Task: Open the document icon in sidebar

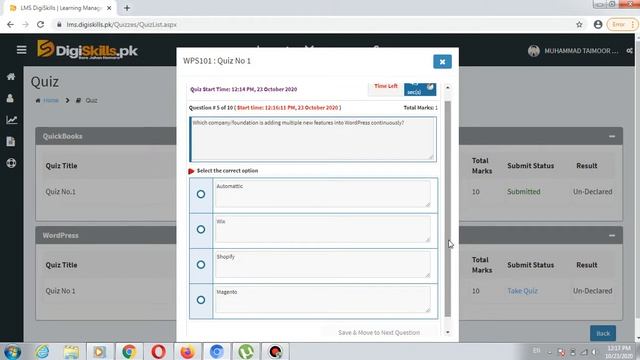Action: (11, 142)
